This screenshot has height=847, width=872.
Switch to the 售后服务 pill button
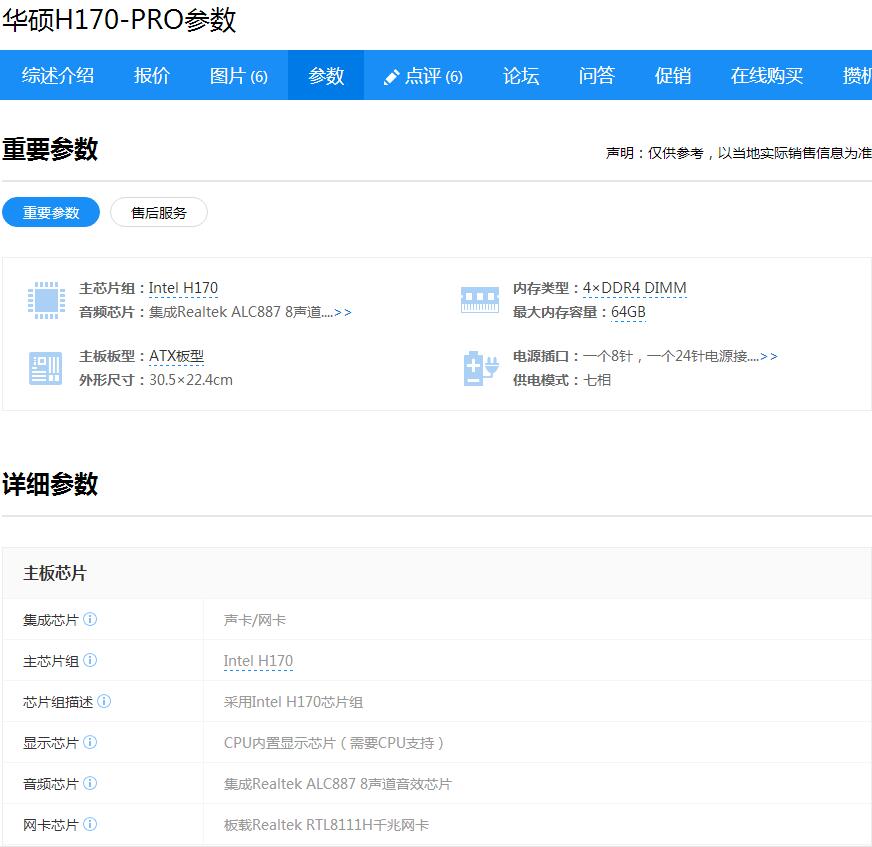point(159,212)
